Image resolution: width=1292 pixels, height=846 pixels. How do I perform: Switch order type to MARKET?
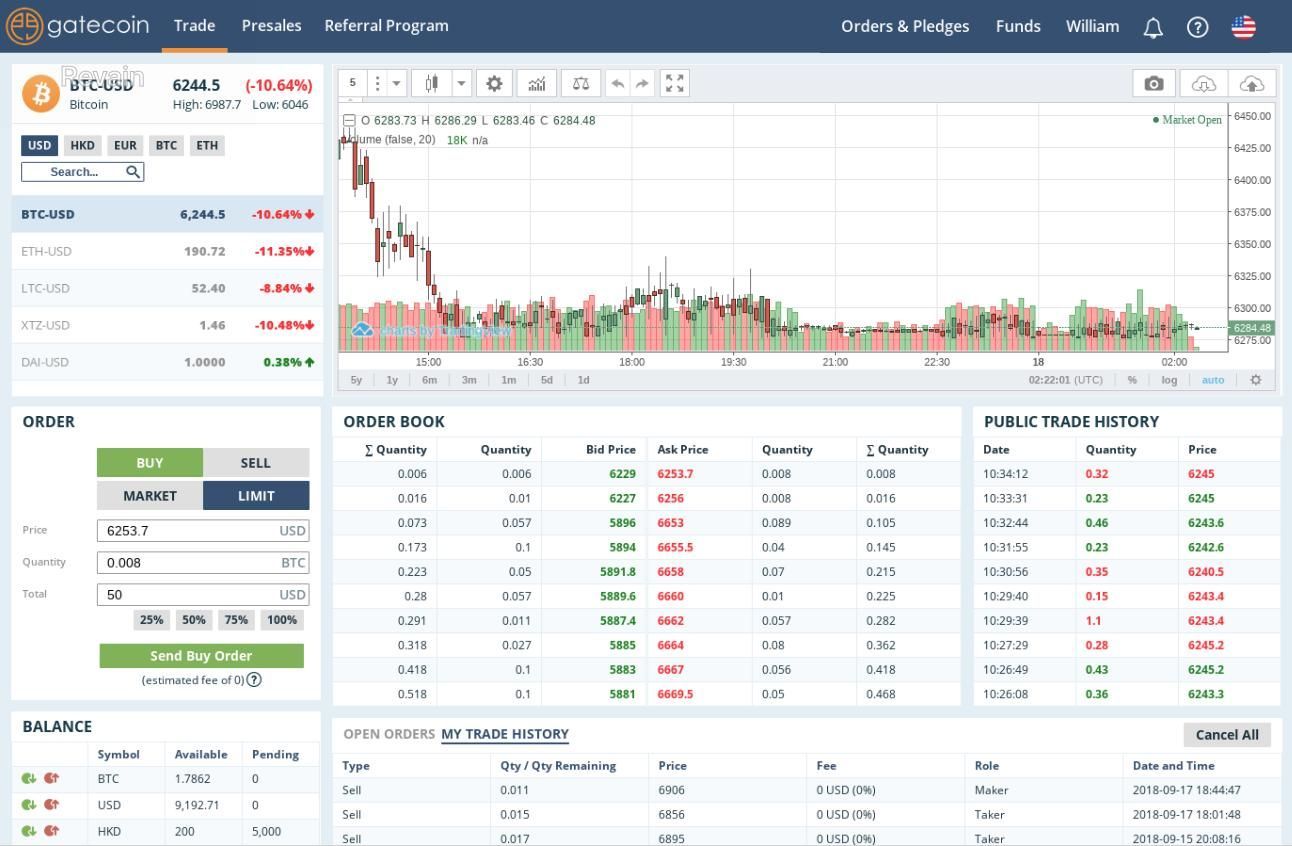pyautogui.click(x=150, y=496)
